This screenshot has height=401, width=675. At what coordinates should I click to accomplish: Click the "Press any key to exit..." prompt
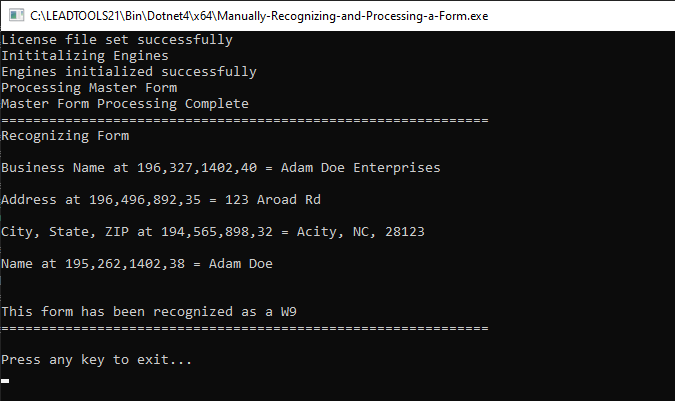(x=97, y=360)
